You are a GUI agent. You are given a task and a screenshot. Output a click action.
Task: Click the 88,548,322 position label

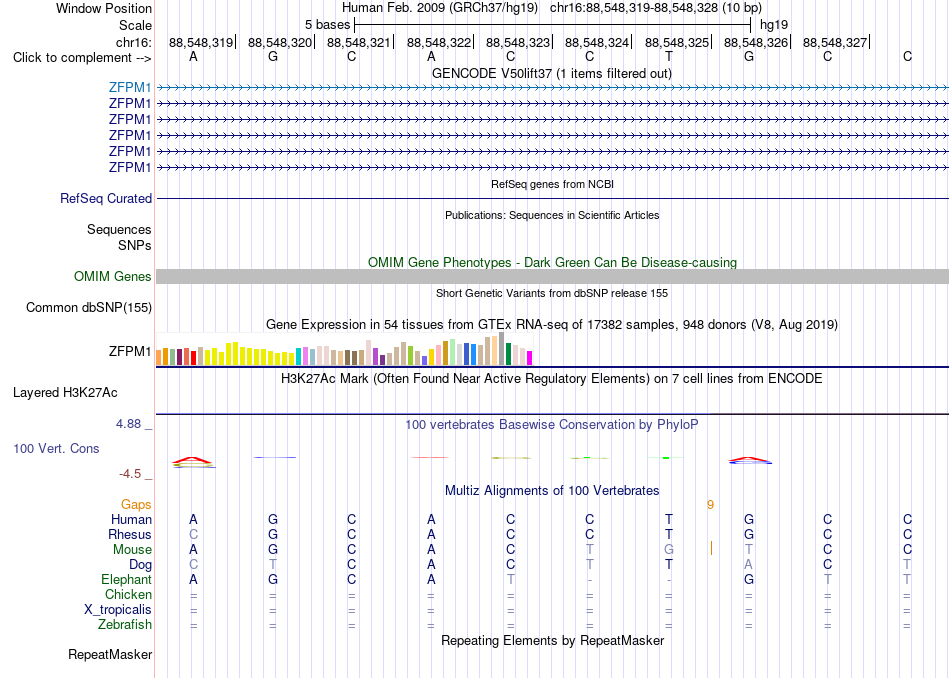tap(439, 42)
